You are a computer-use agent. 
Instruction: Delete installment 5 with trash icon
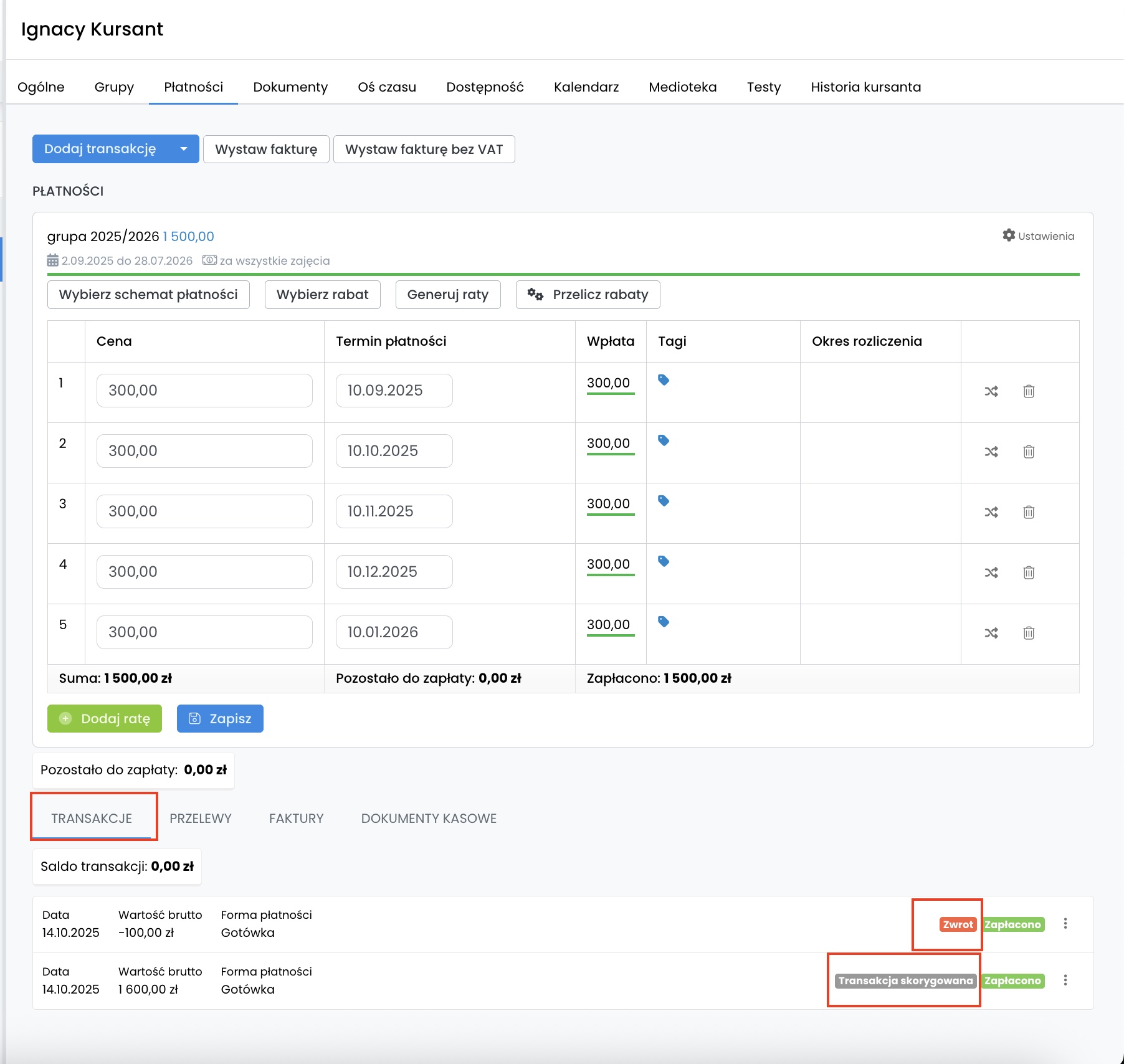(1028, 633)
